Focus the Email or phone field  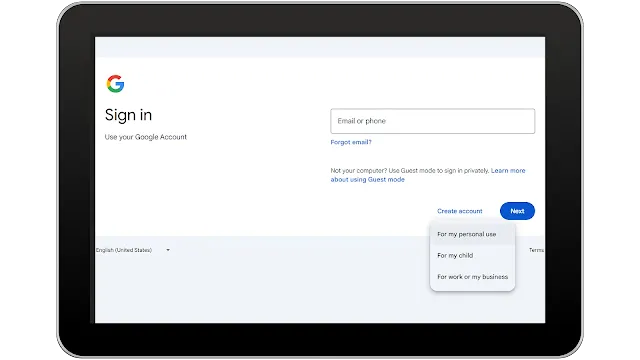click(433, 121)
